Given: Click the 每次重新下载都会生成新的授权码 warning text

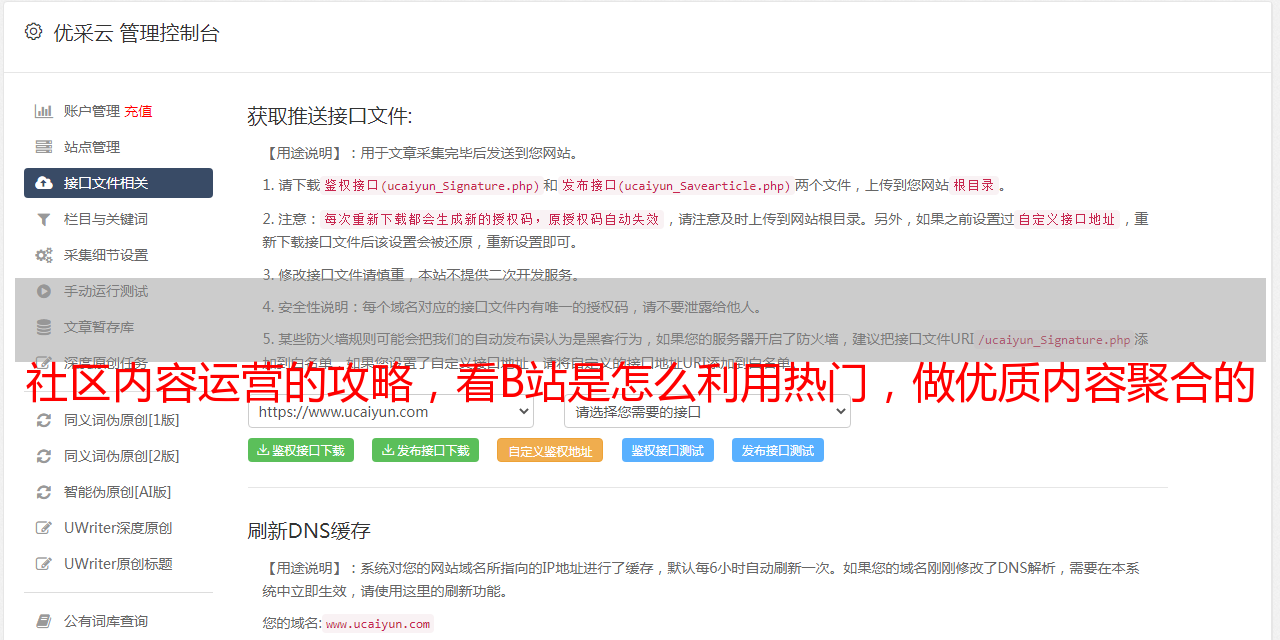Looking at the screenshot, I should (492, 219).
